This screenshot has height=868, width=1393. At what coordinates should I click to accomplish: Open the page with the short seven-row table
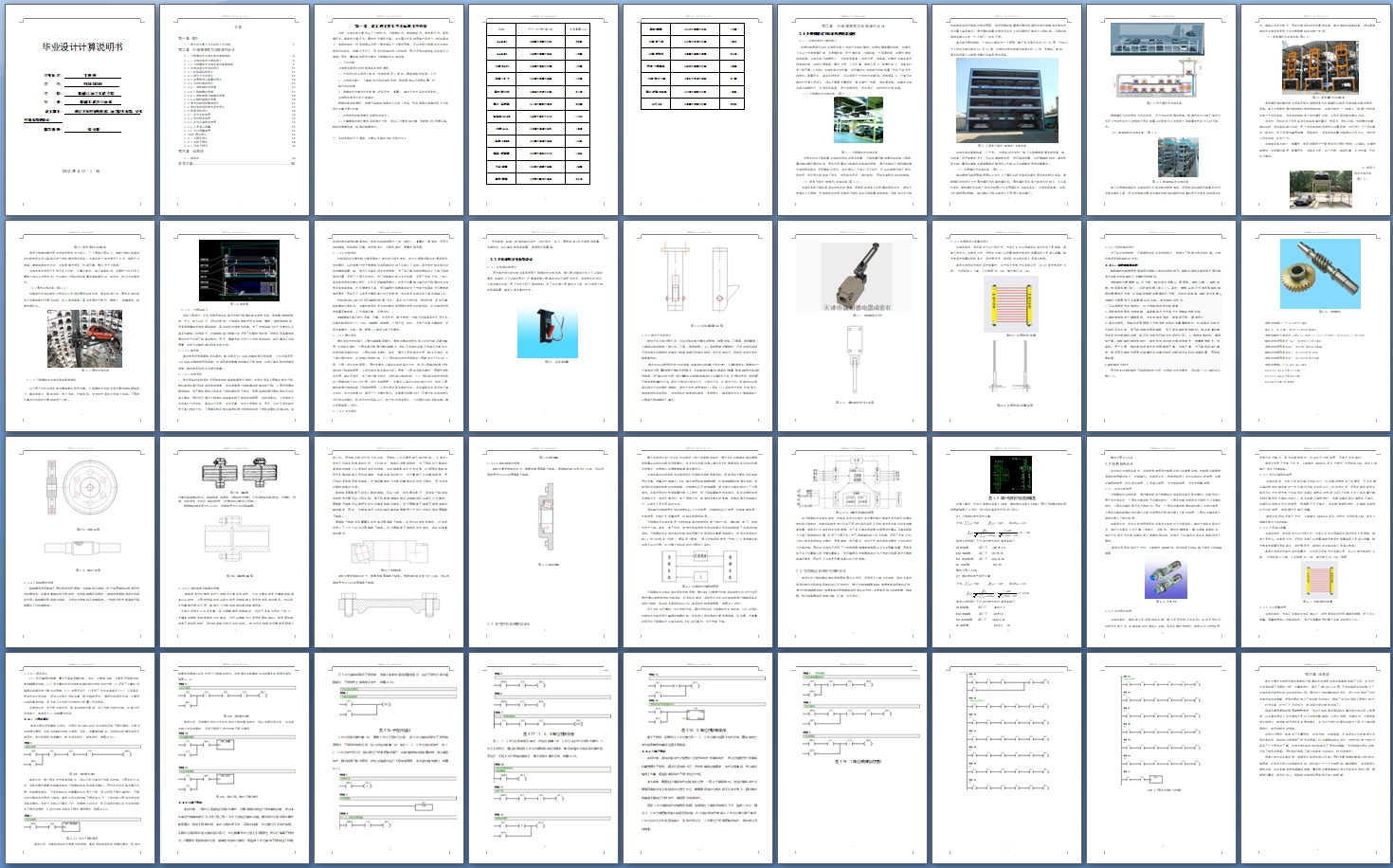[697, 110]
